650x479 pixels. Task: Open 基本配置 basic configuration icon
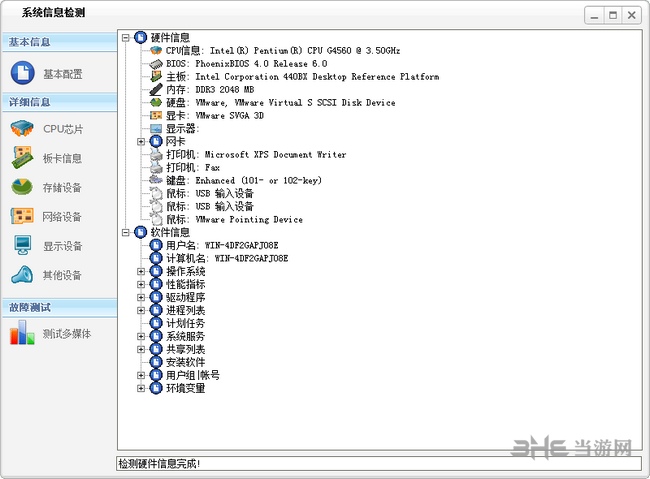click(23, 73)
